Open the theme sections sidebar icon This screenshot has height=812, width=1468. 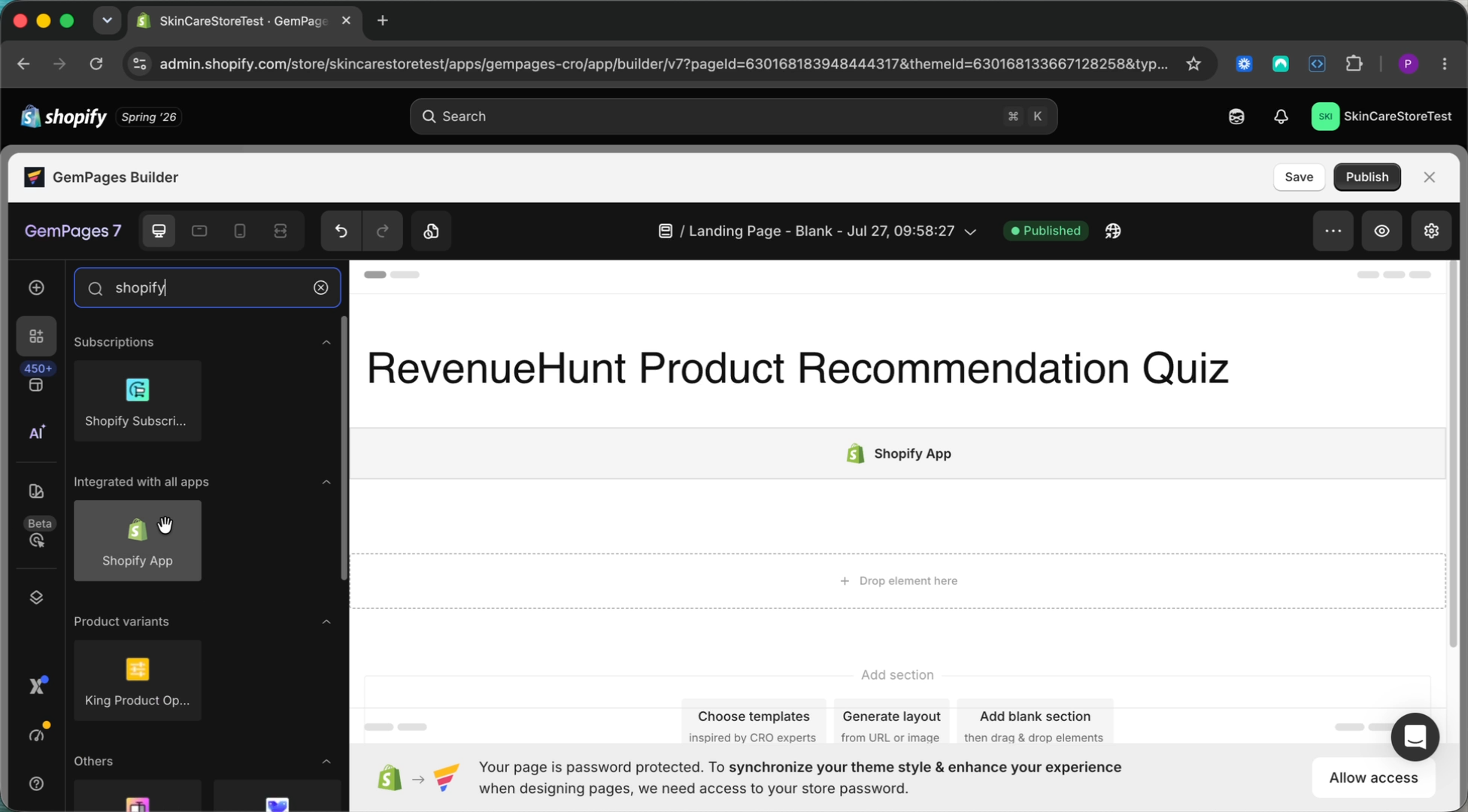point(36,492)
